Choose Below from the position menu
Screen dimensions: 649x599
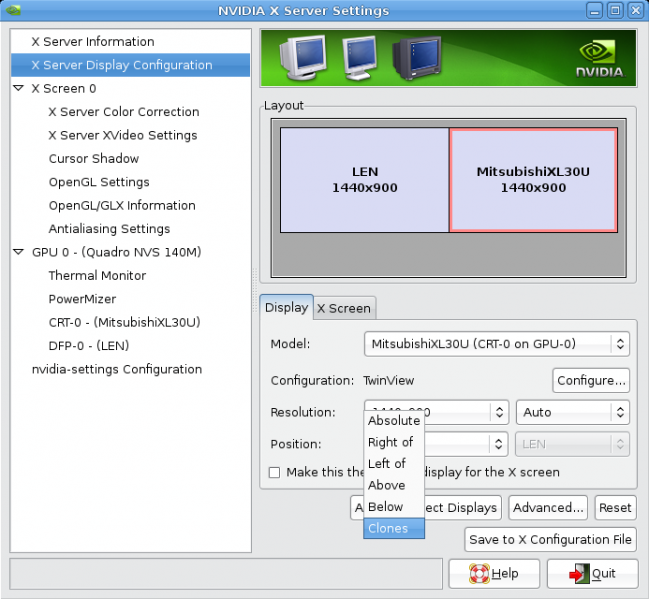394,507
